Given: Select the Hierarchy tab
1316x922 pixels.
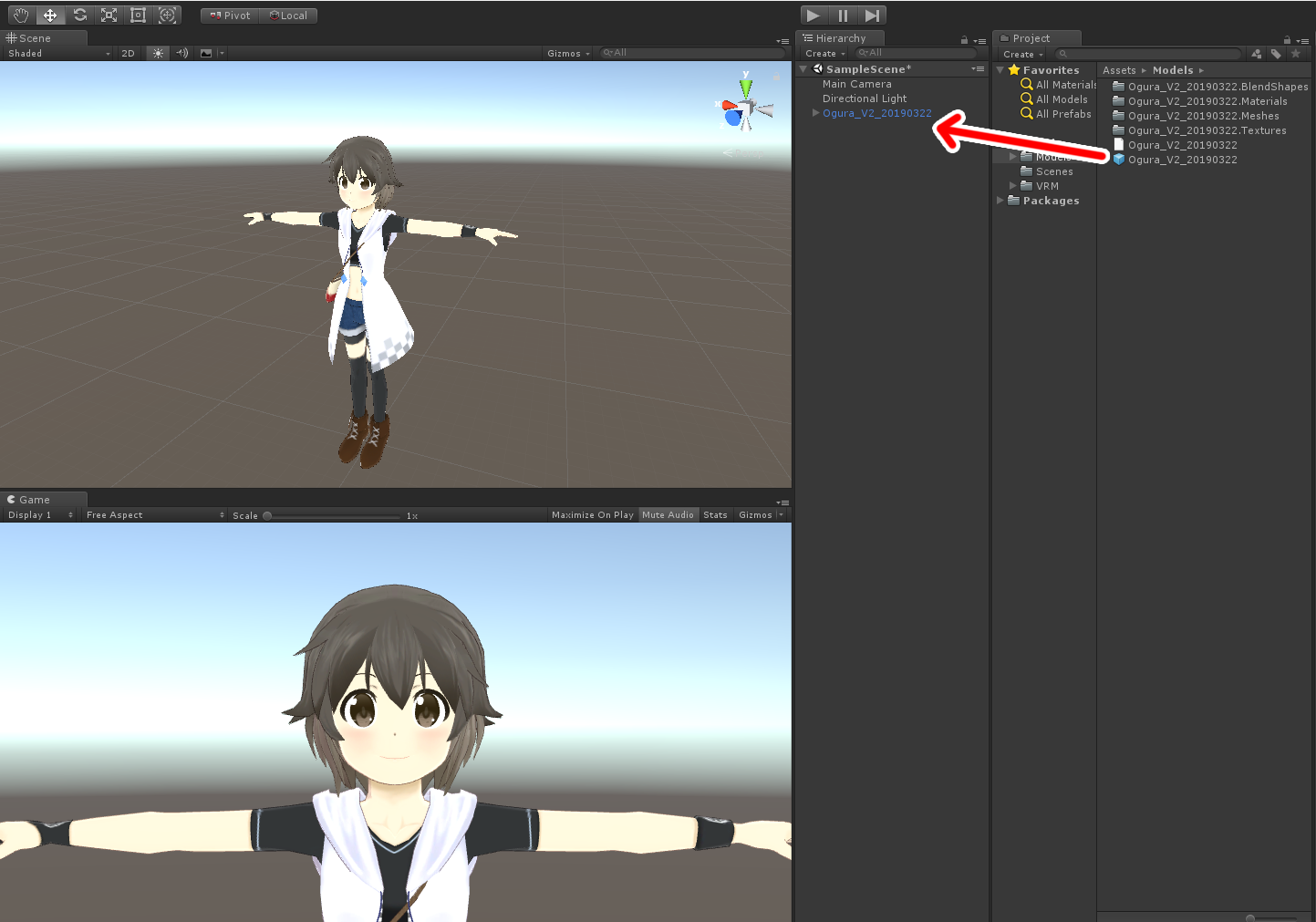Looking at the screenshot, I should [x=839, y=38].
